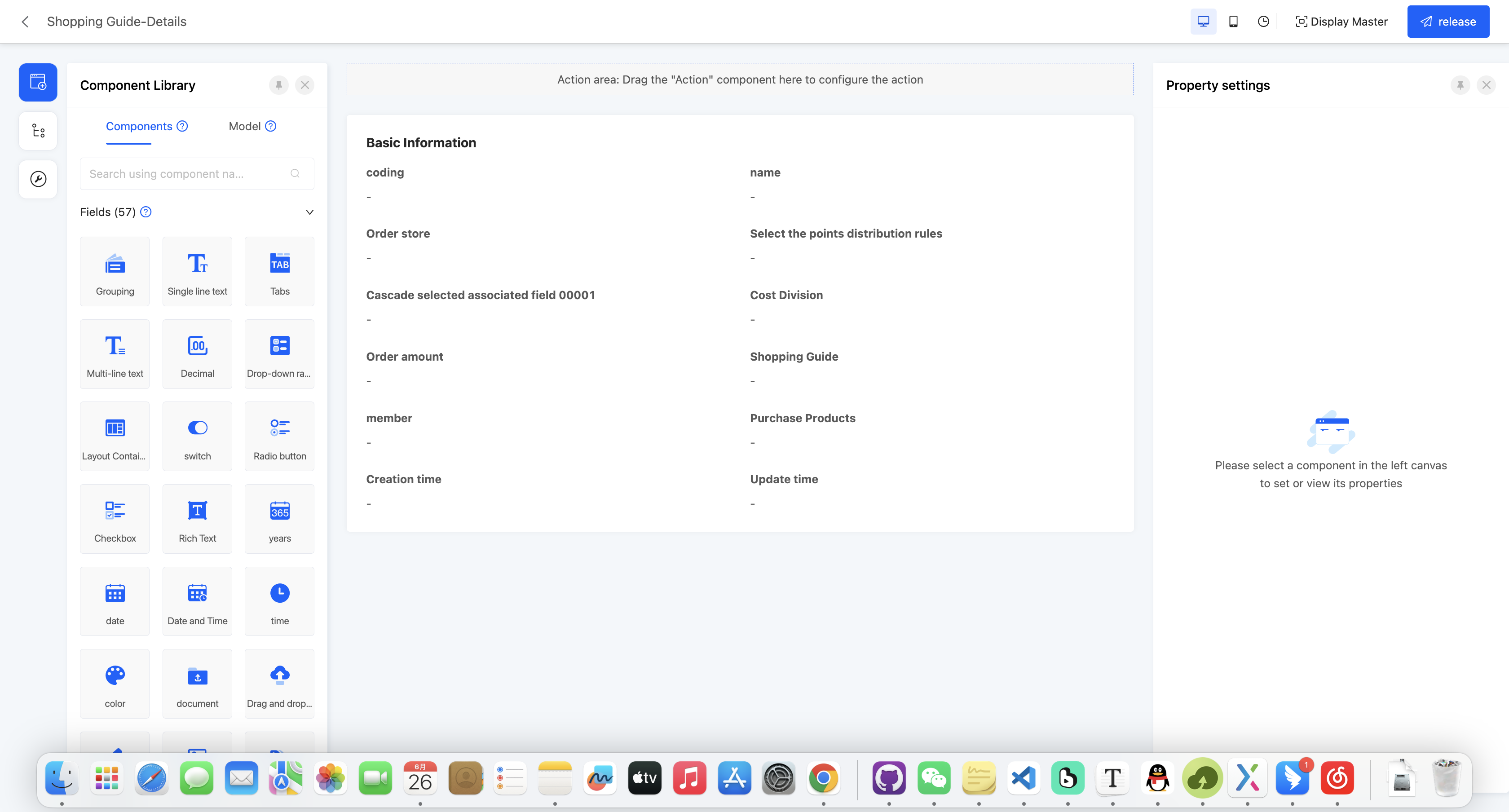Collapse the Fields (57) section
The width and height of the screenshot is (1509, 812).
309,212
